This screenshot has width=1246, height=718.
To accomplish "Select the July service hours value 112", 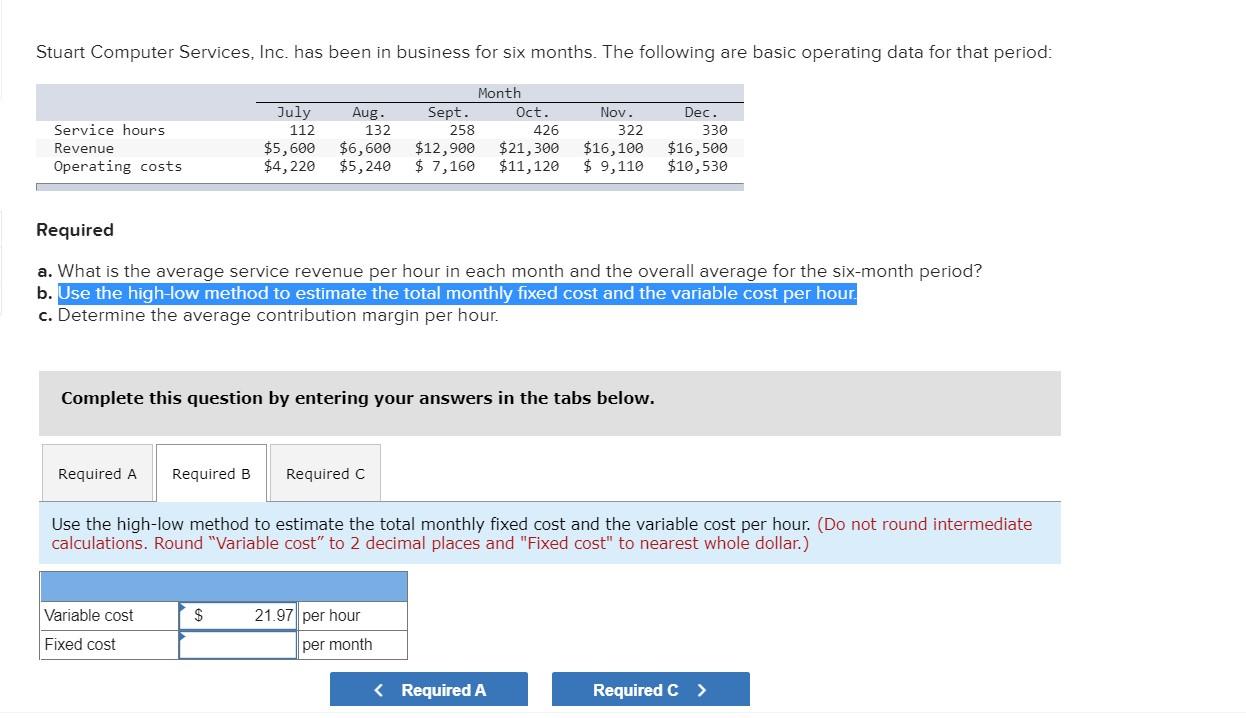I will point(301,130).
